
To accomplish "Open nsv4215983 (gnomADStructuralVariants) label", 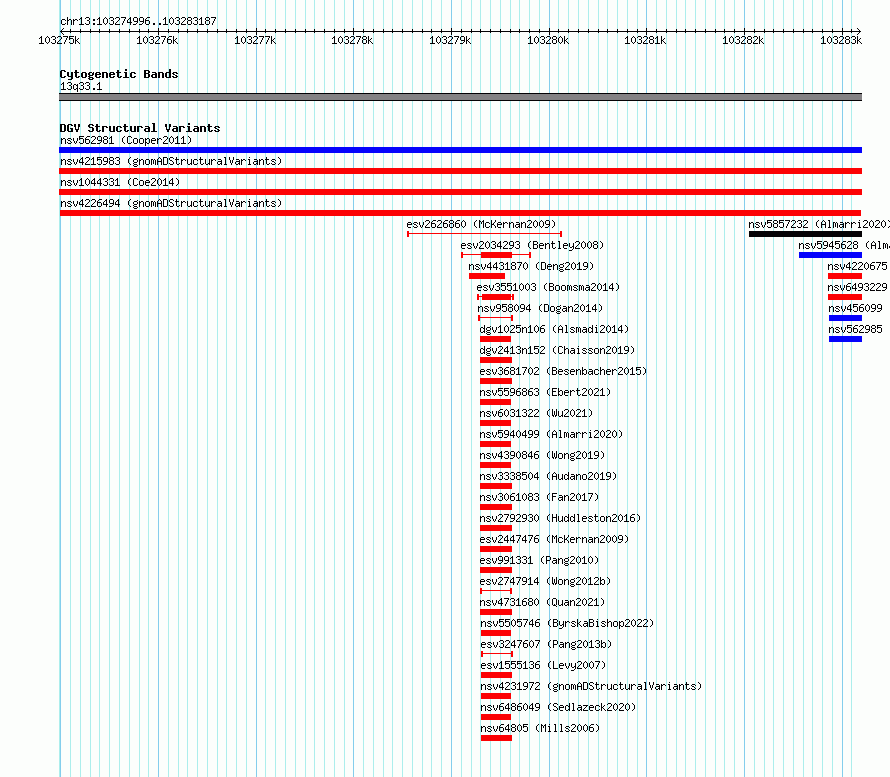I will 171,161.
